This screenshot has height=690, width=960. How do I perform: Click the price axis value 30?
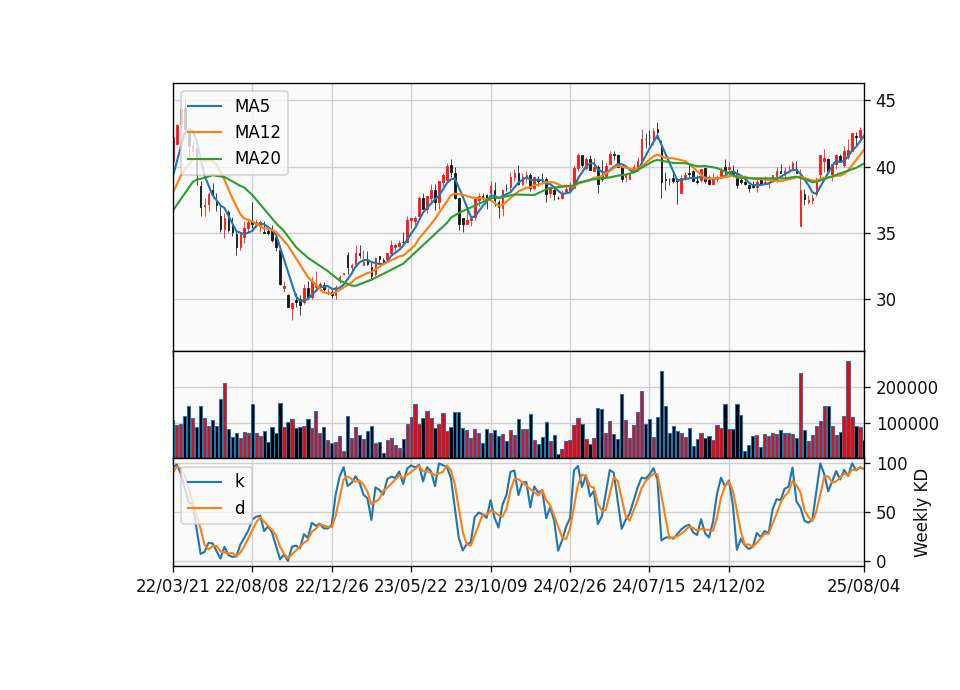click(885, 300)
